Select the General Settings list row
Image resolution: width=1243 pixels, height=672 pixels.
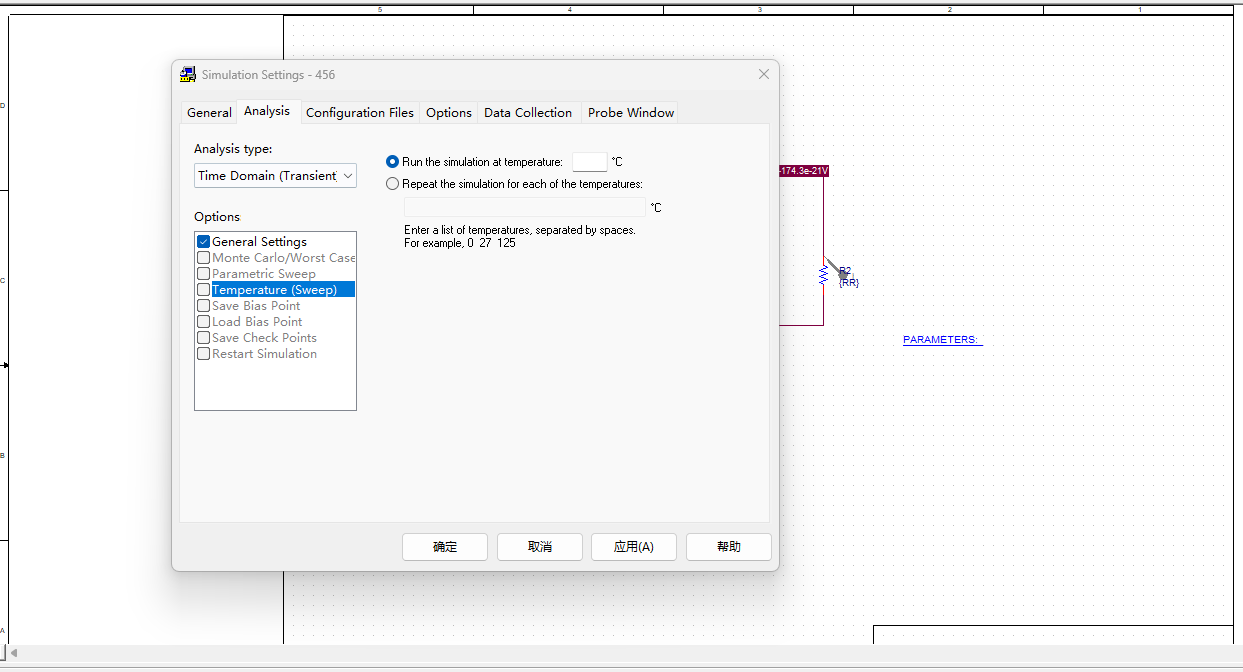[275, 242]
